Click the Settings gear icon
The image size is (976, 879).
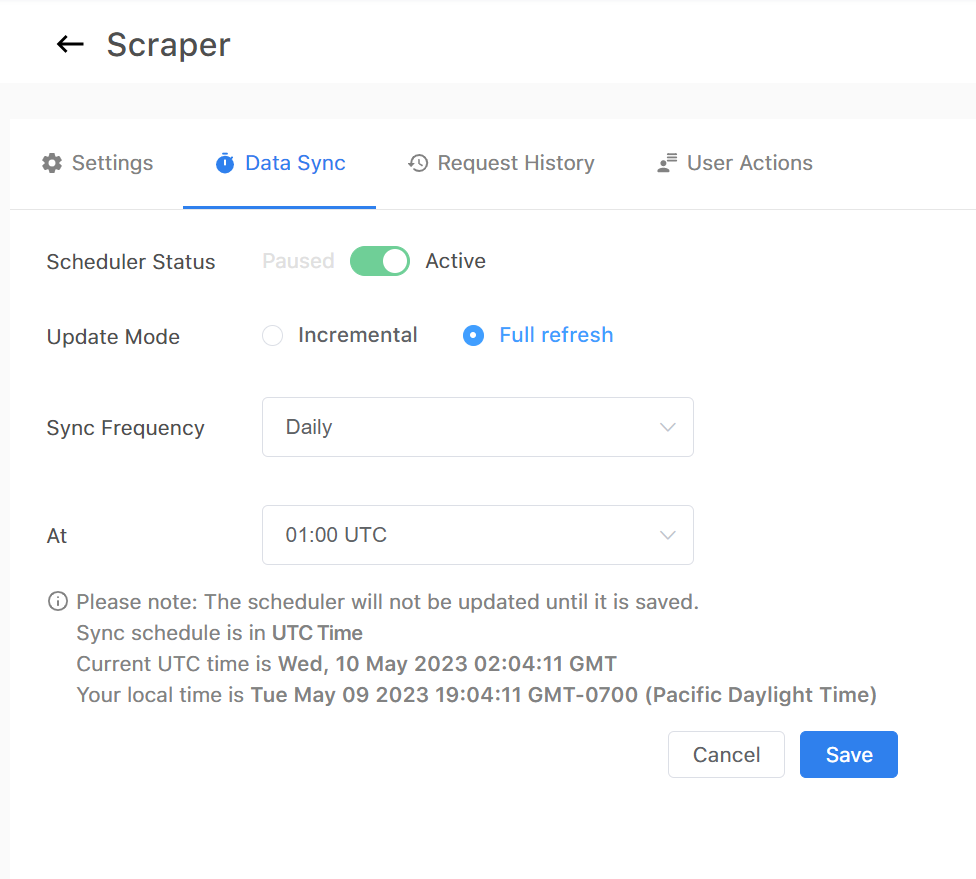click(x=52, y=163)
